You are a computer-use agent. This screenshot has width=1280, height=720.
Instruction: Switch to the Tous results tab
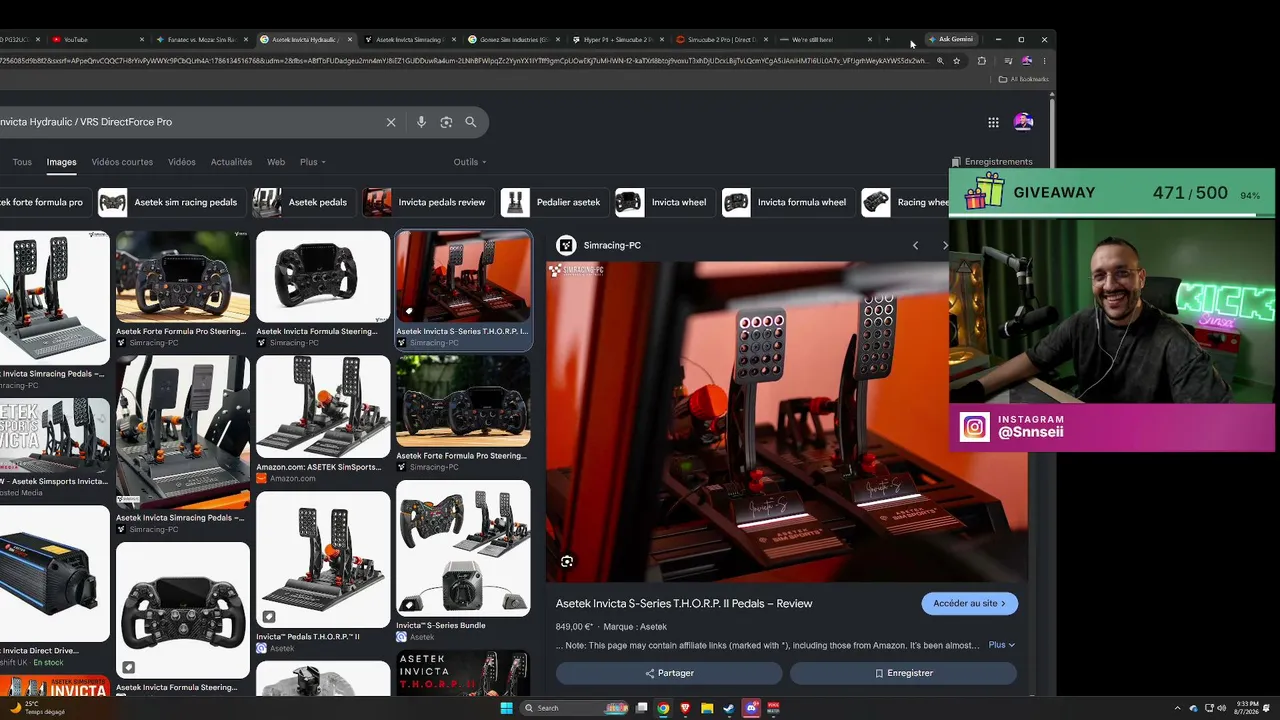[22, 162]
